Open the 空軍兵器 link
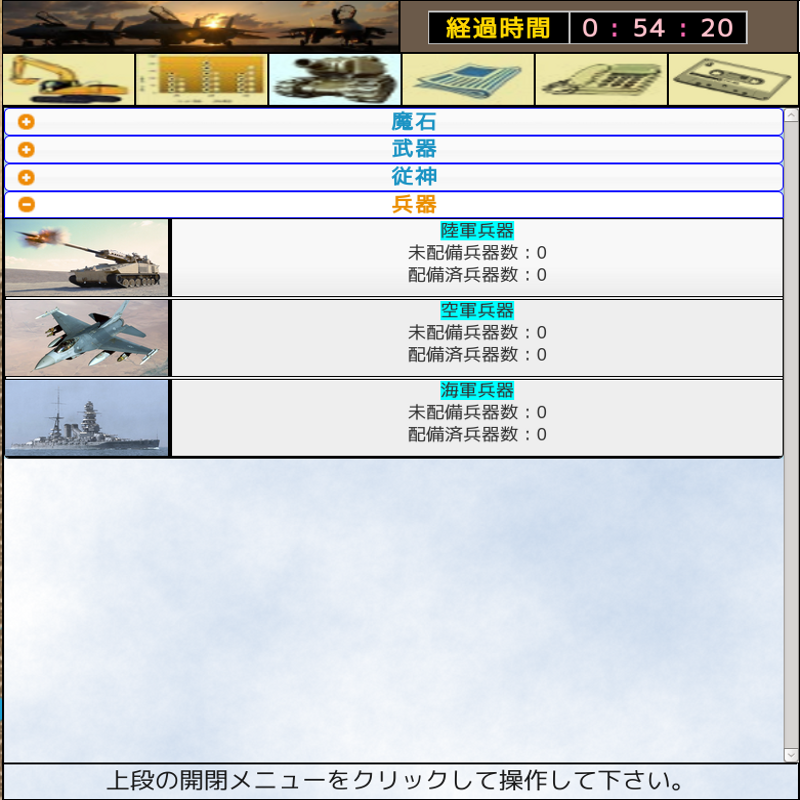The image size is (800, 800). 477,310
